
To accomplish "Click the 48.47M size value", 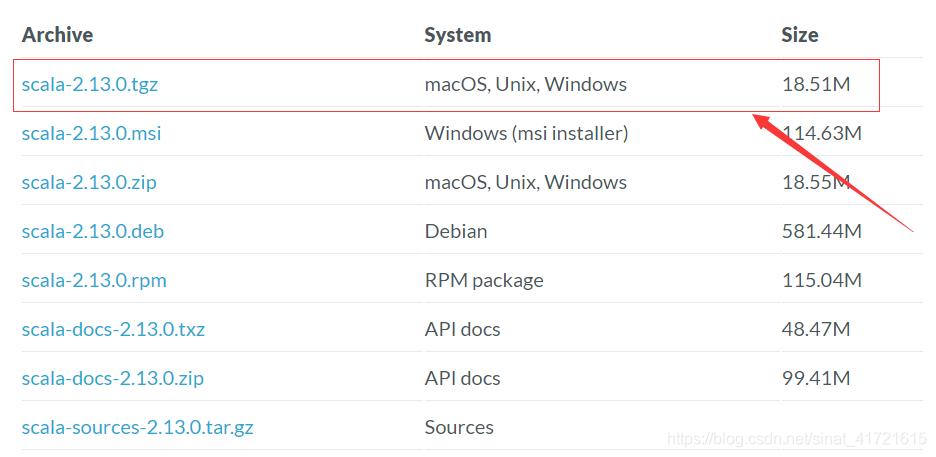I will [x=816, y=329].
